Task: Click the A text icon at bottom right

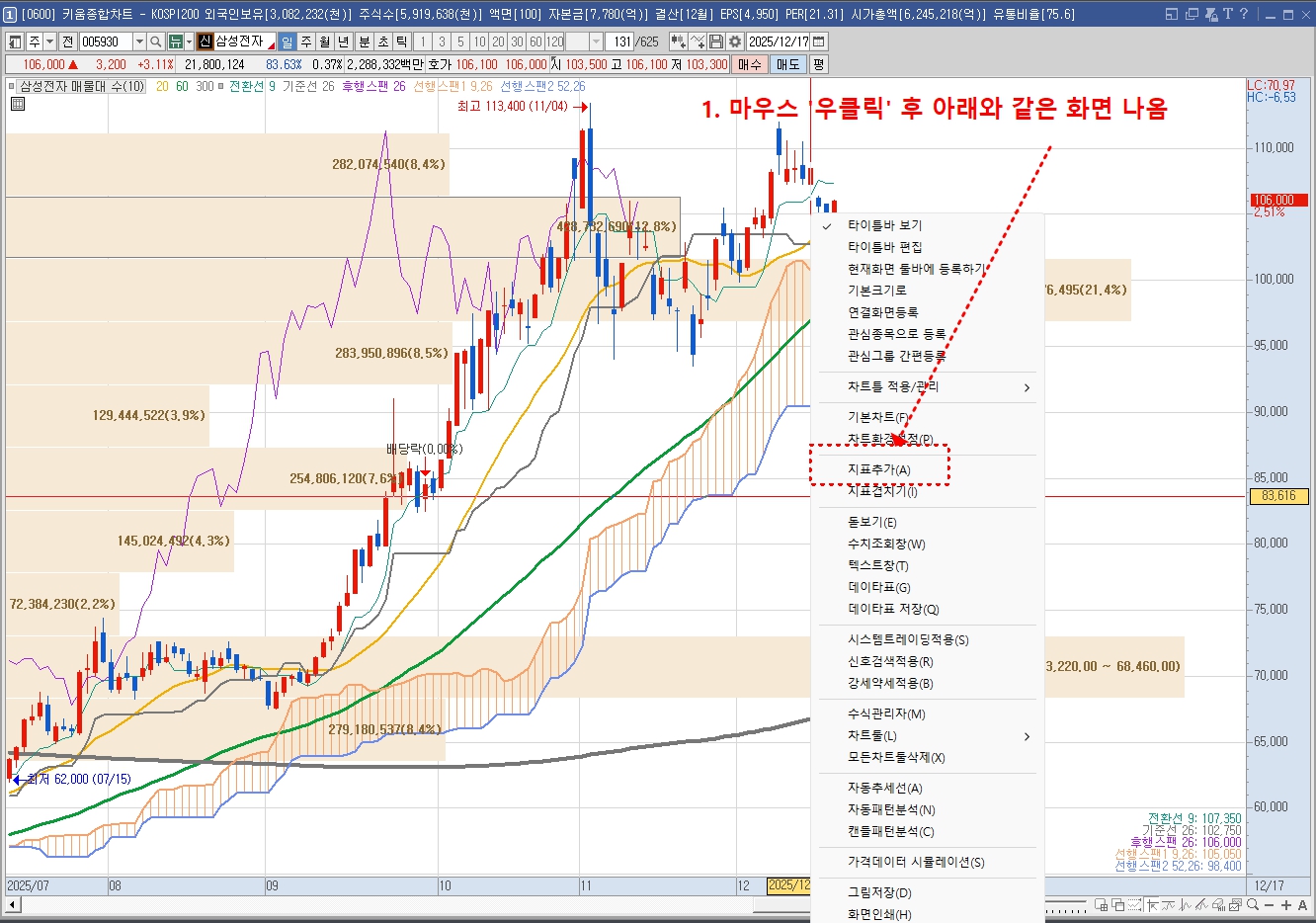Action: [x=1302, y=904]
